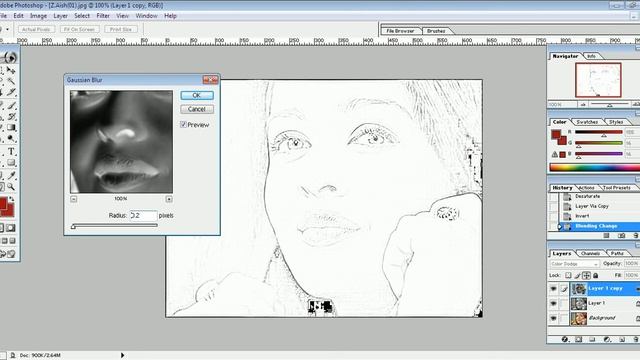Hide Layer 1 visibility eye
Image resolution: width=640 pixels, height=360 pixels.
click(553, 303)
